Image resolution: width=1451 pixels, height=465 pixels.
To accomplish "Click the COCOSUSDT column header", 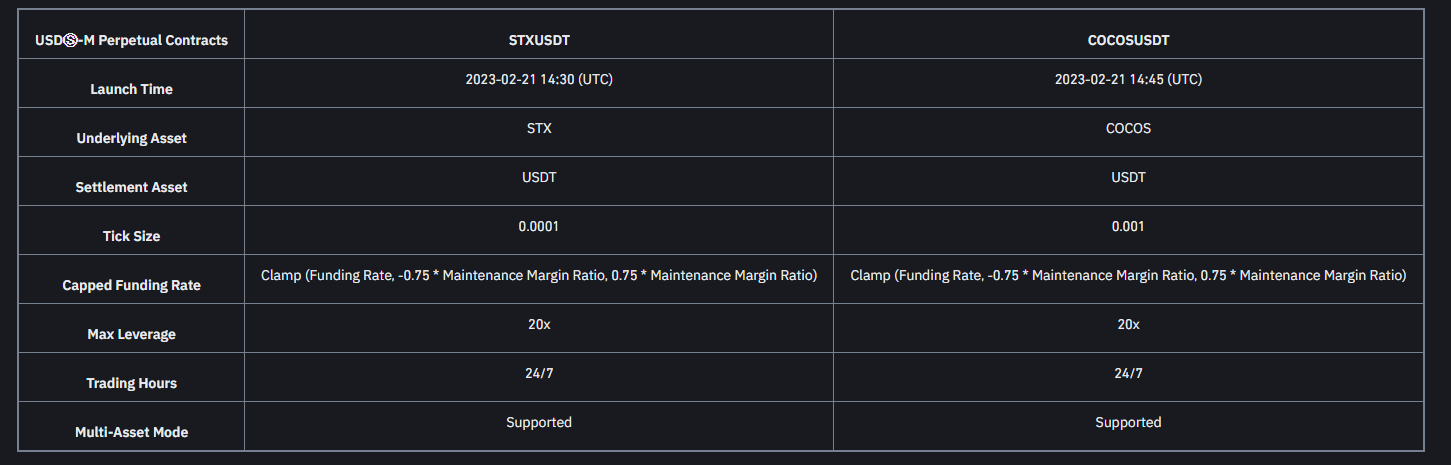I will (1128, 41).
